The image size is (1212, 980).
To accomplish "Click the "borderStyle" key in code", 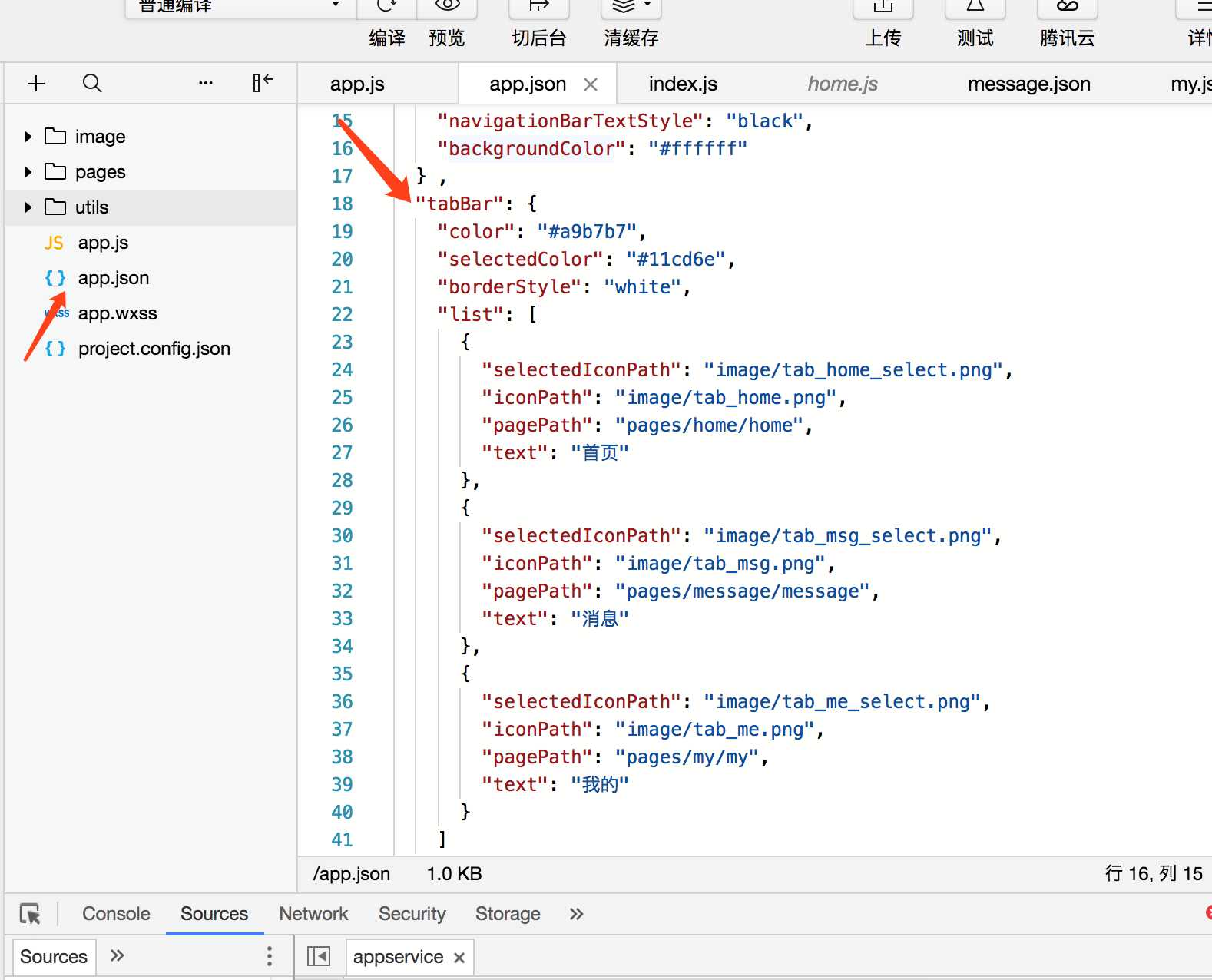I will tap(509, 287).
